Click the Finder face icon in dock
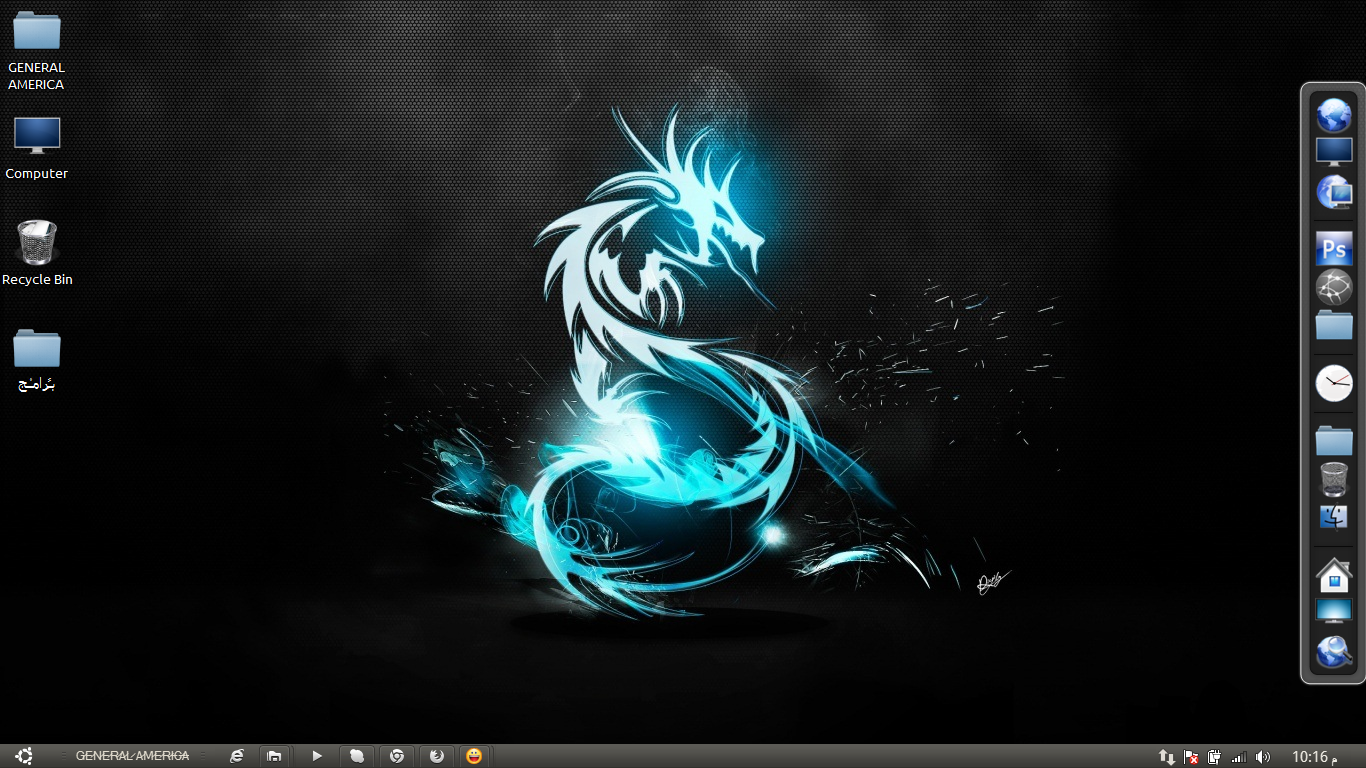 tap(1334, 517)
